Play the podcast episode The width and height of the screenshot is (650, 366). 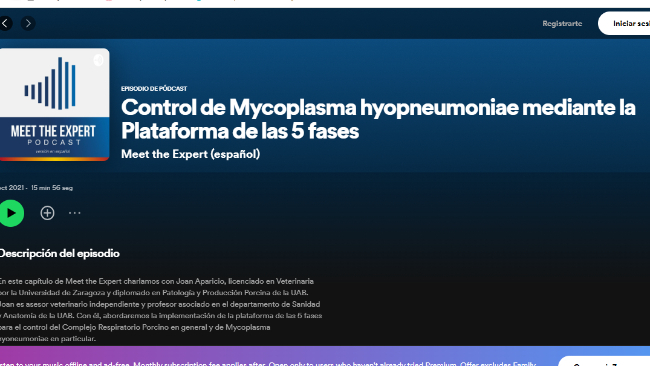coord(11,213)
